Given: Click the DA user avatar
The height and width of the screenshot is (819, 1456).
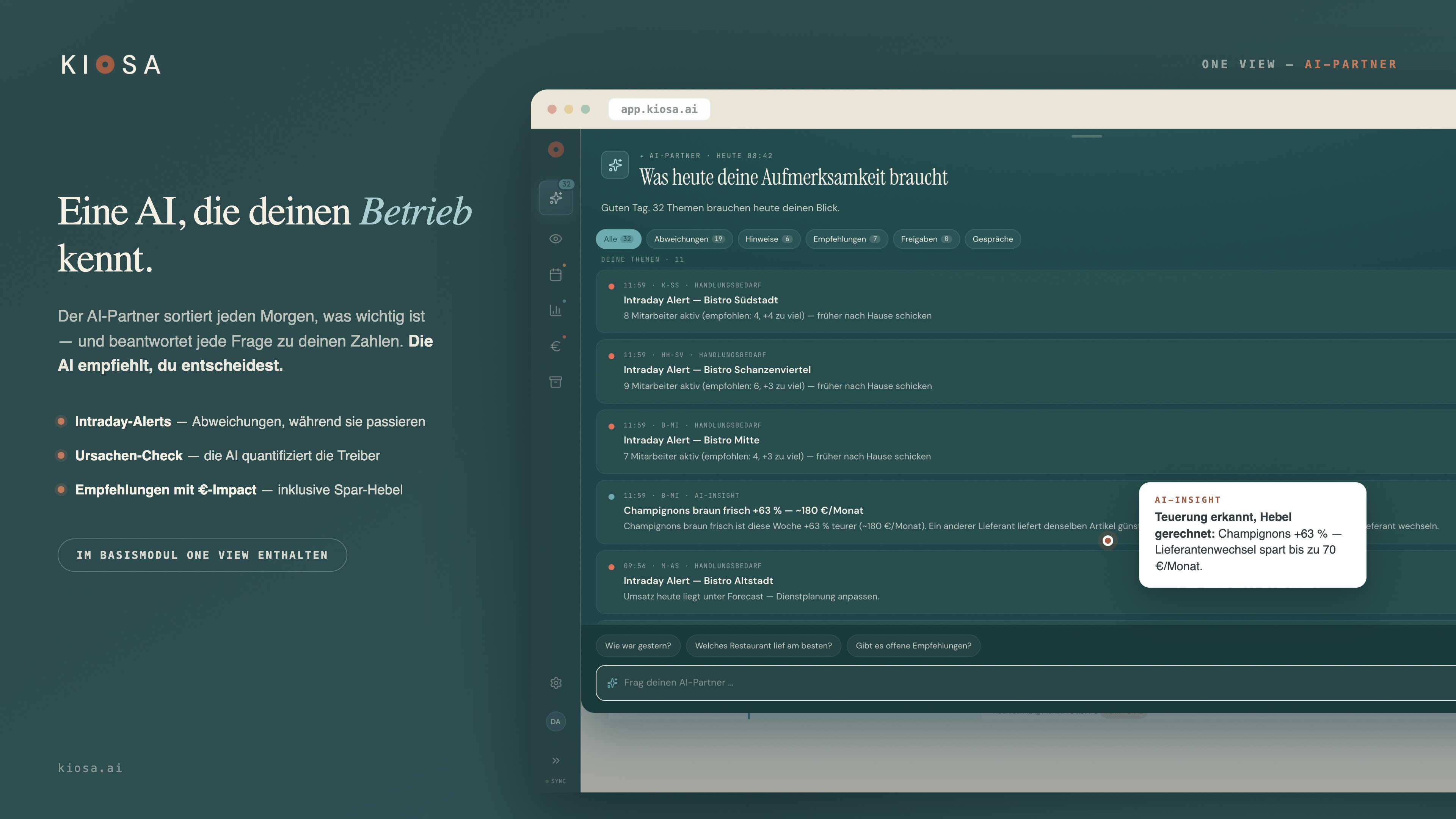Looking at the screenshot, I should point(555,721).
